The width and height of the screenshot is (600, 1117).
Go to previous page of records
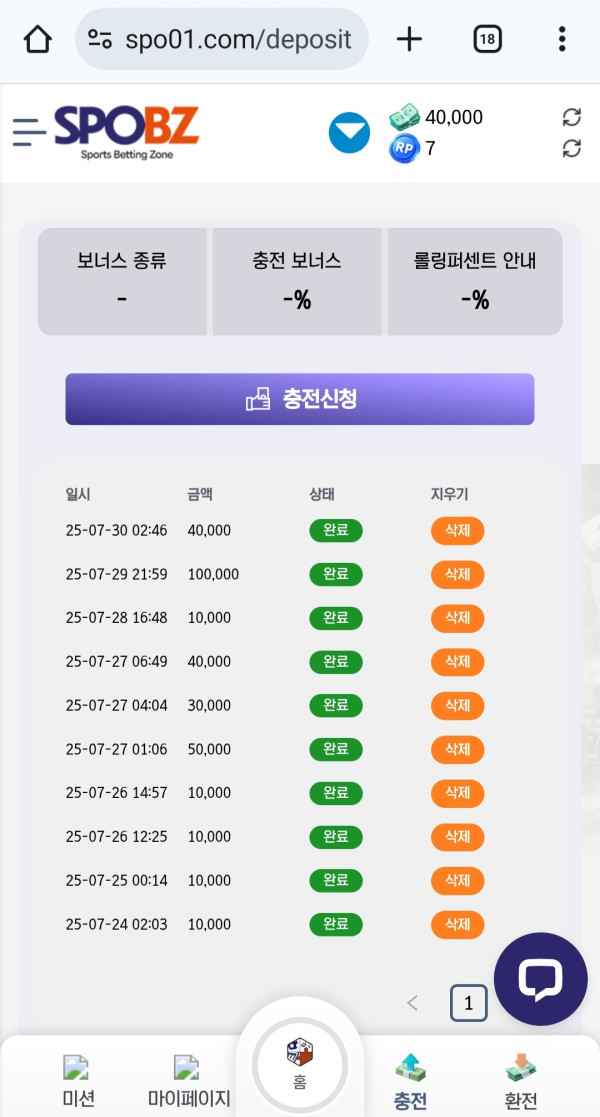tap(412, 1003)
